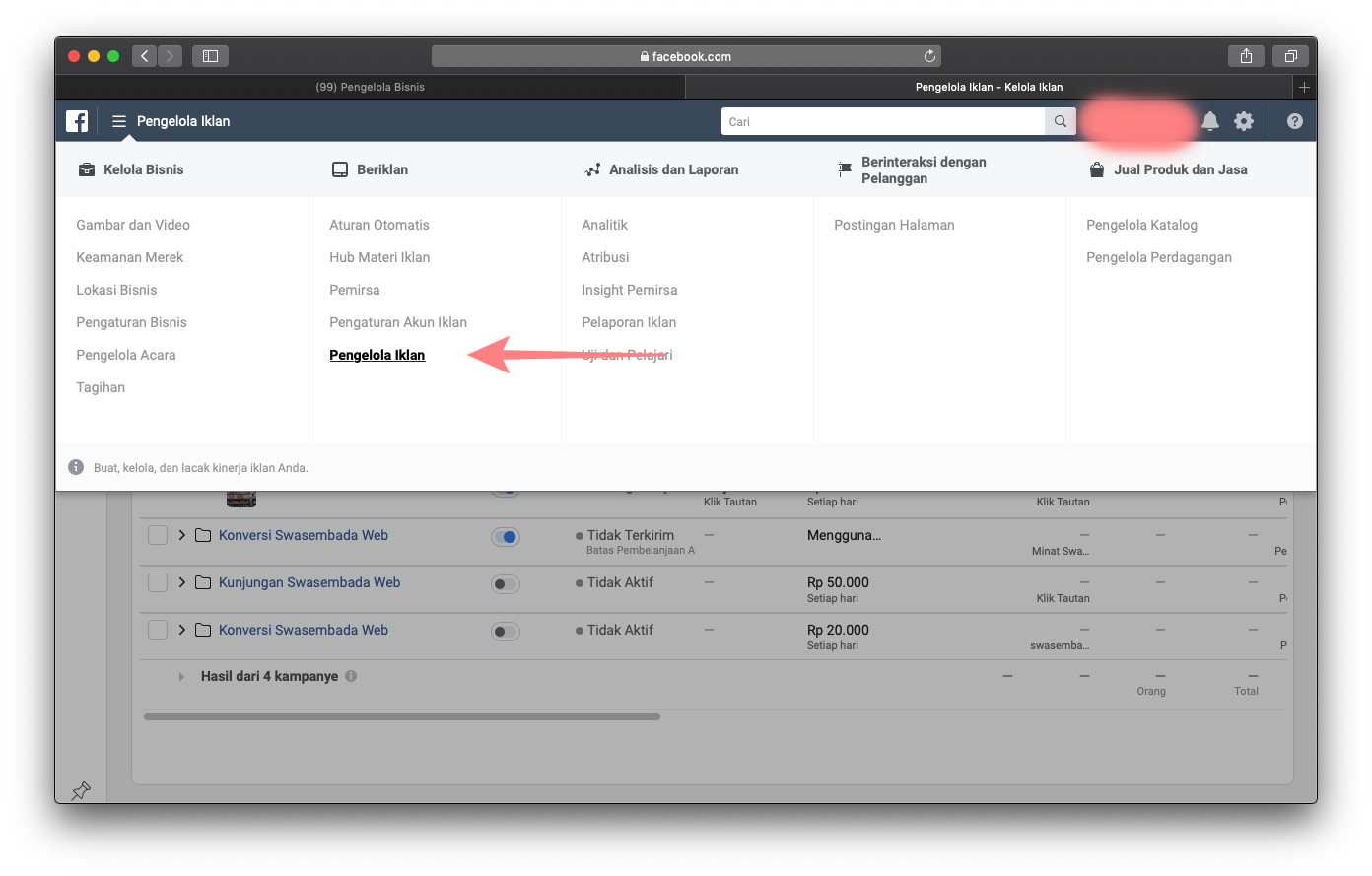Switch to the (99) Pengelola Bisnis tab
Screen dimensions: 1372x876
coord(371,87)
